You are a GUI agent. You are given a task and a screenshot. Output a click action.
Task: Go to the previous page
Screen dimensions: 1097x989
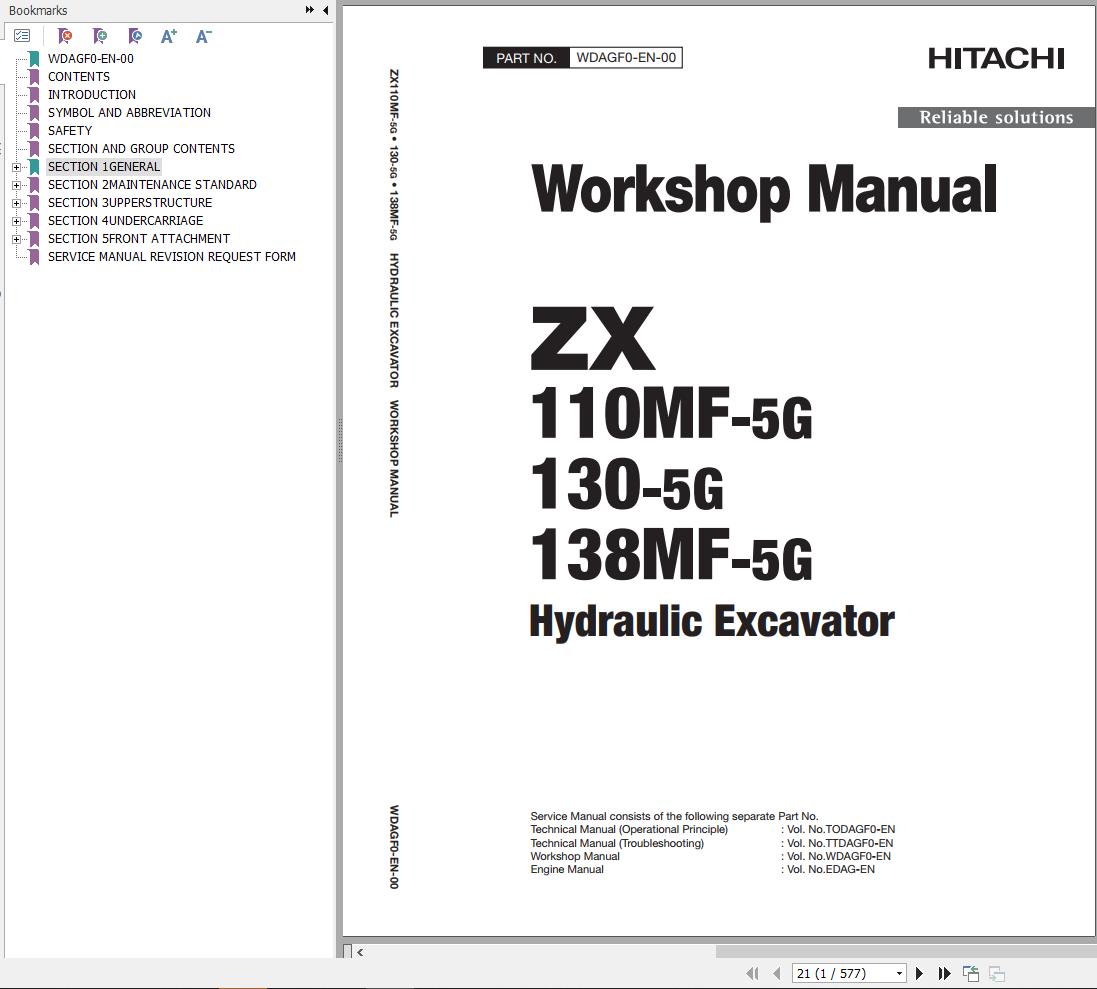(777, 973)
